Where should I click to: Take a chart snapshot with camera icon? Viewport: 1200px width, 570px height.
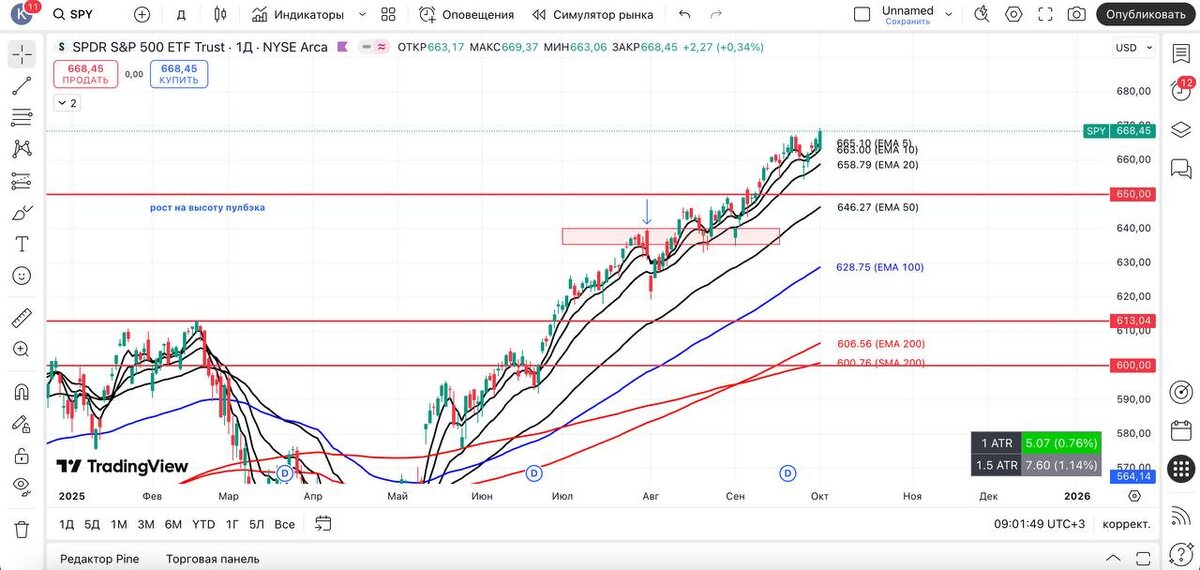pyautogui.click(x=1076, y=14)
